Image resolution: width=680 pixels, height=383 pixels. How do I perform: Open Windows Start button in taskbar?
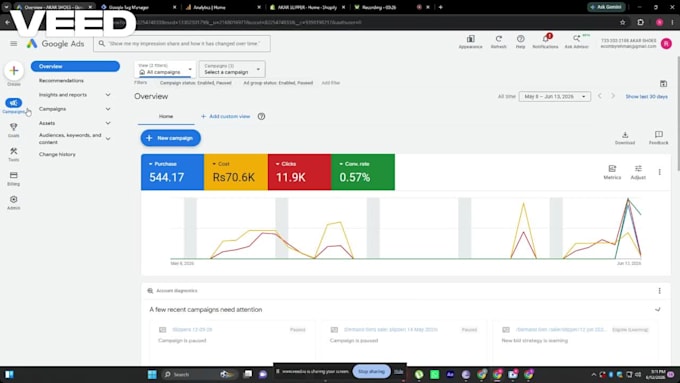pyautogui.click(x=152, y=374)
